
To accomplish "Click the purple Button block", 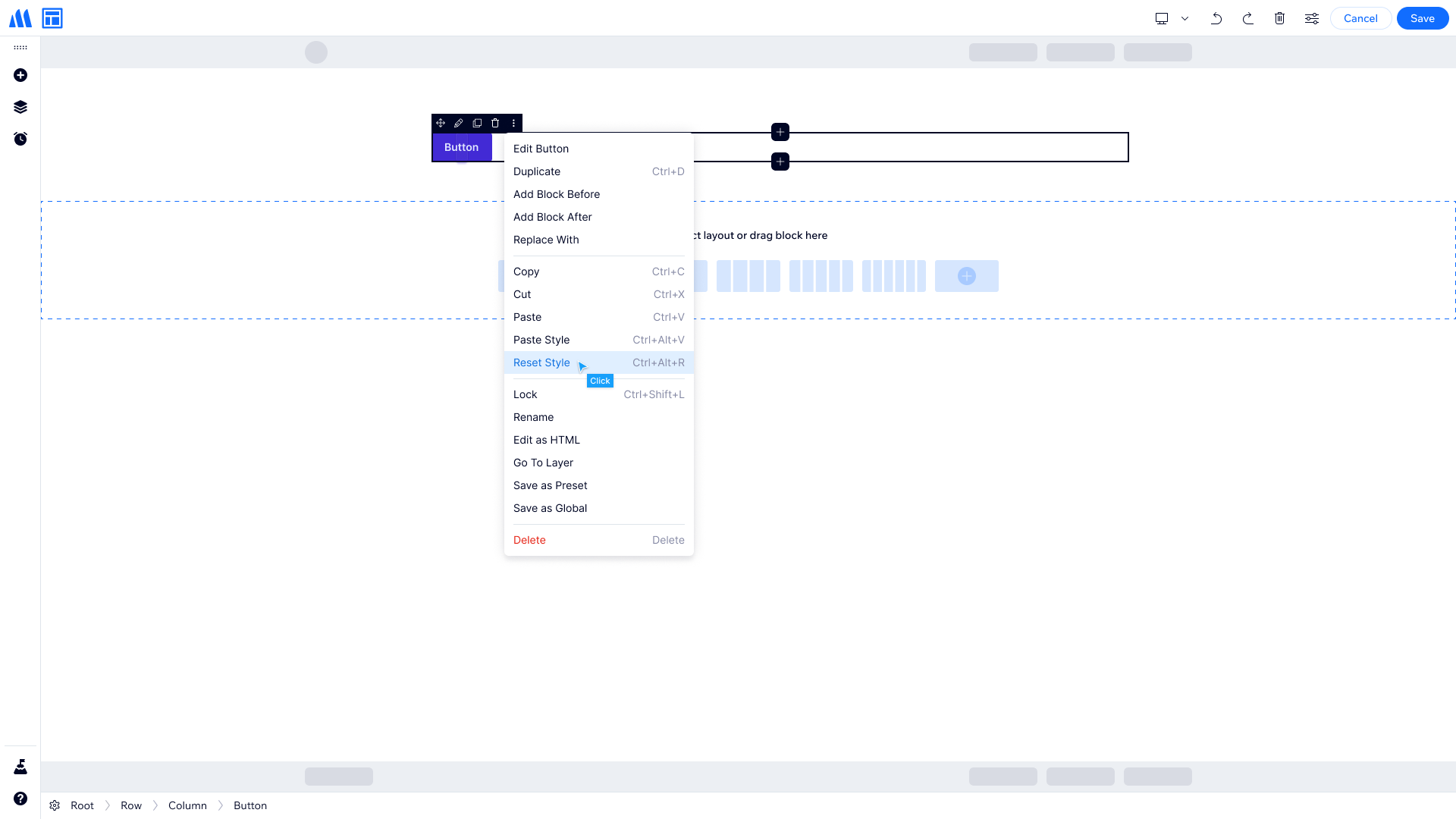I will tap(462, 147).
